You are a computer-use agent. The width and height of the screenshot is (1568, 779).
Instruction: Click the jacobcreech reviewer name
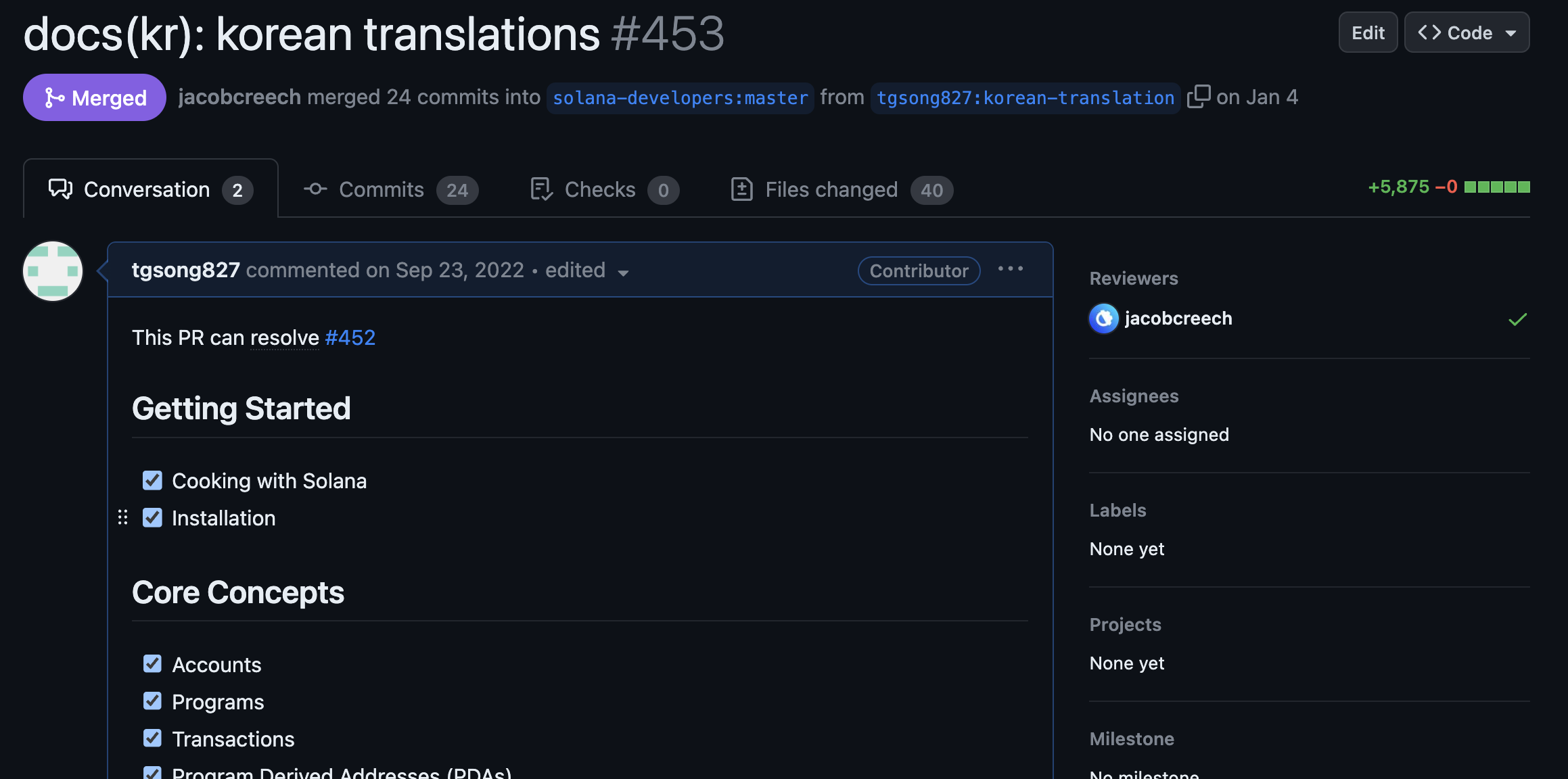pos(1178,318)
